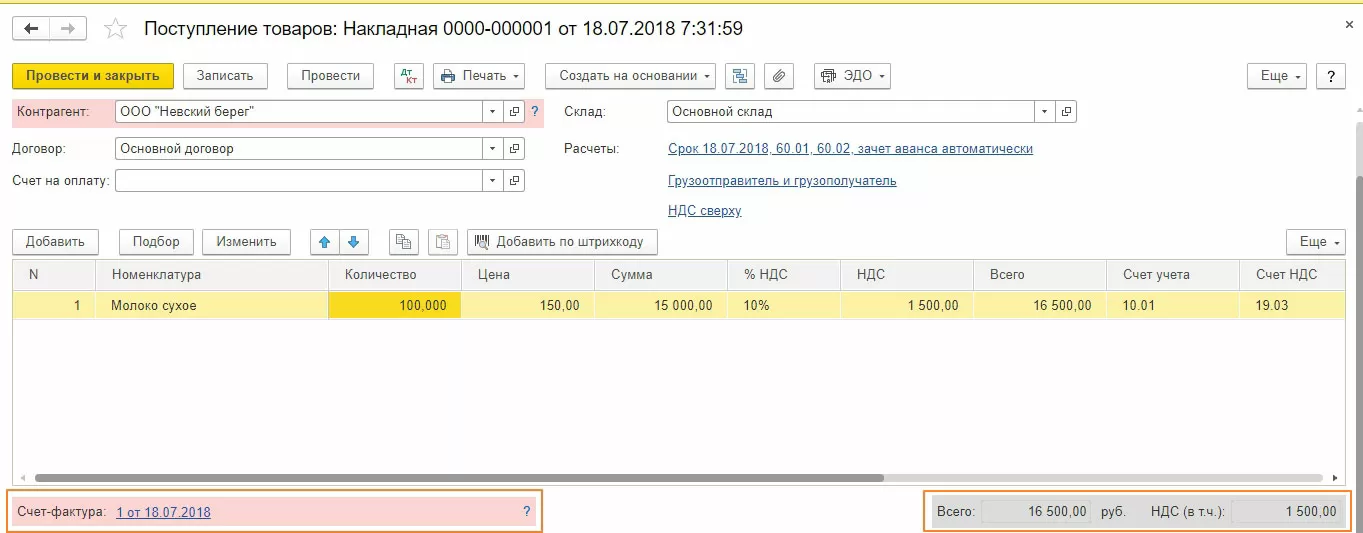
Task: Open the help button in the toolbar
Action: click(1330, 76)
